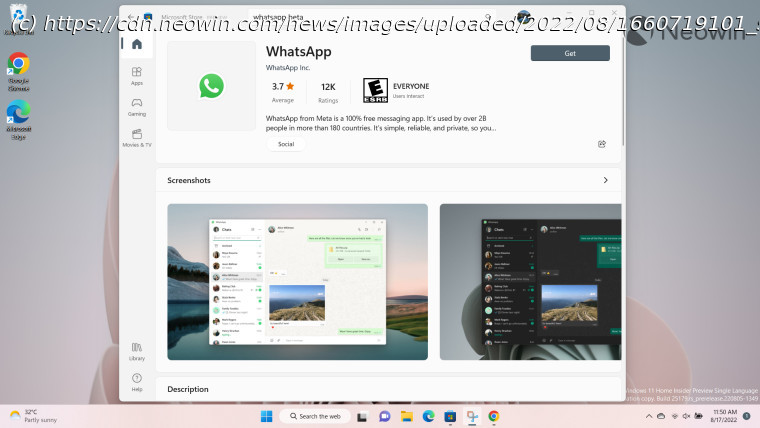Open clock and date on taskbar
This screenshot has height=428, width=760.
724,416
